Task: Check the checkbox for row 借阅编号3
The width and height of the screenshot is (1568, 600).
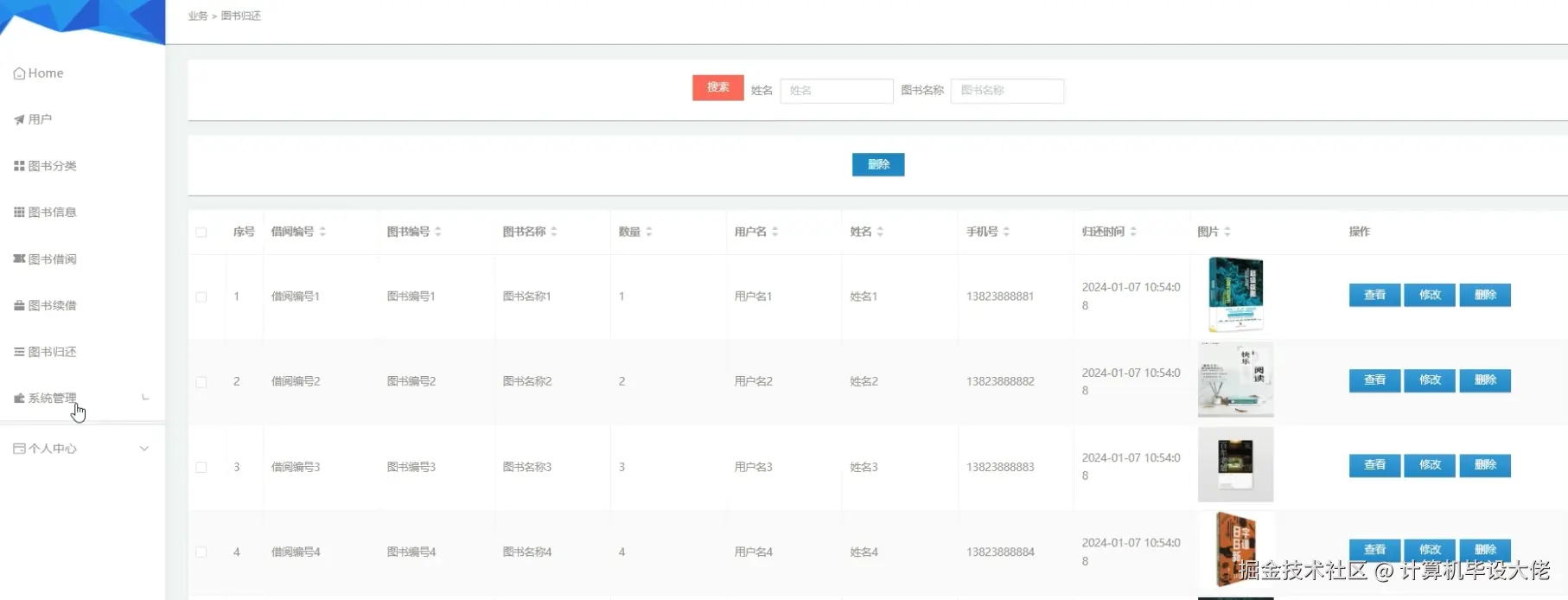Action: point(201,467)
